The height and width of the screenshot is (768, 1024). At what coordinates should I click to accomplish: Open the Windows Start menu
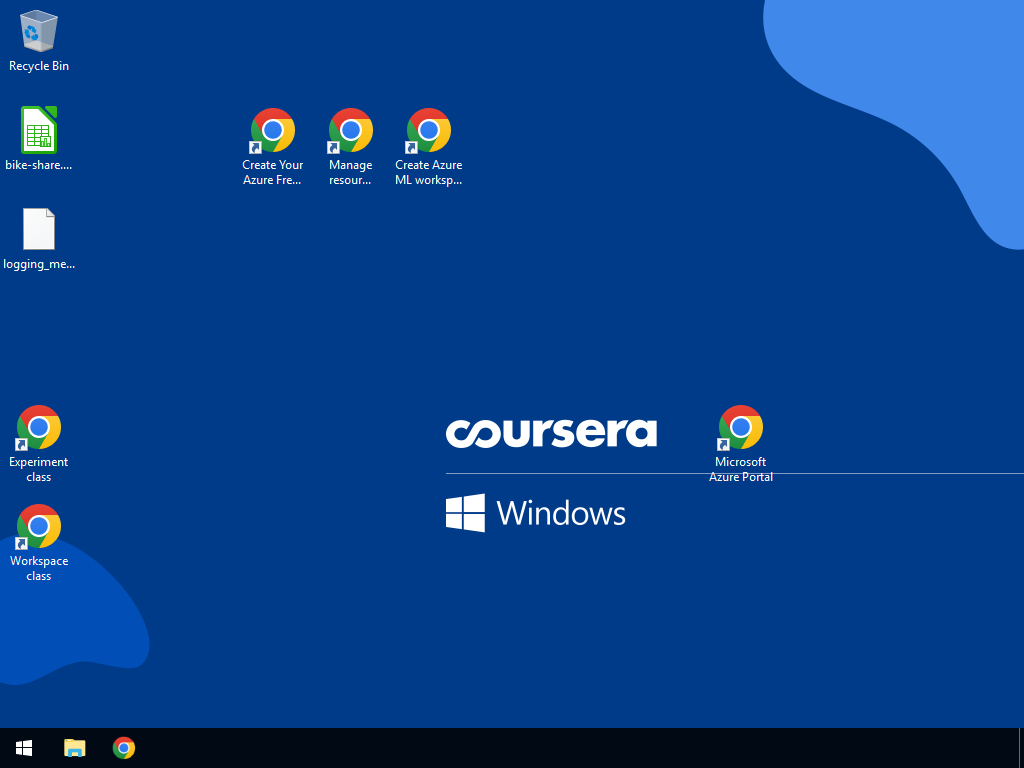pos(24,748)
